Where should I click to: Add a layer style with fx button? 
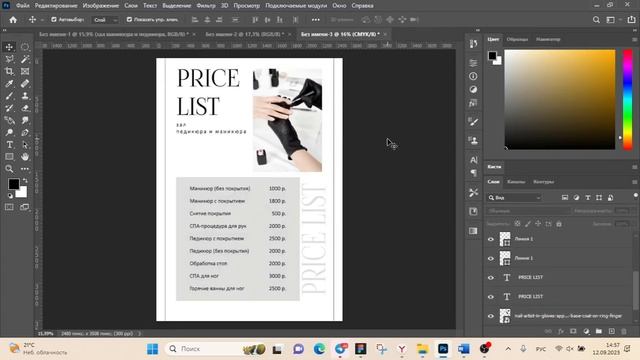point(561,331)
